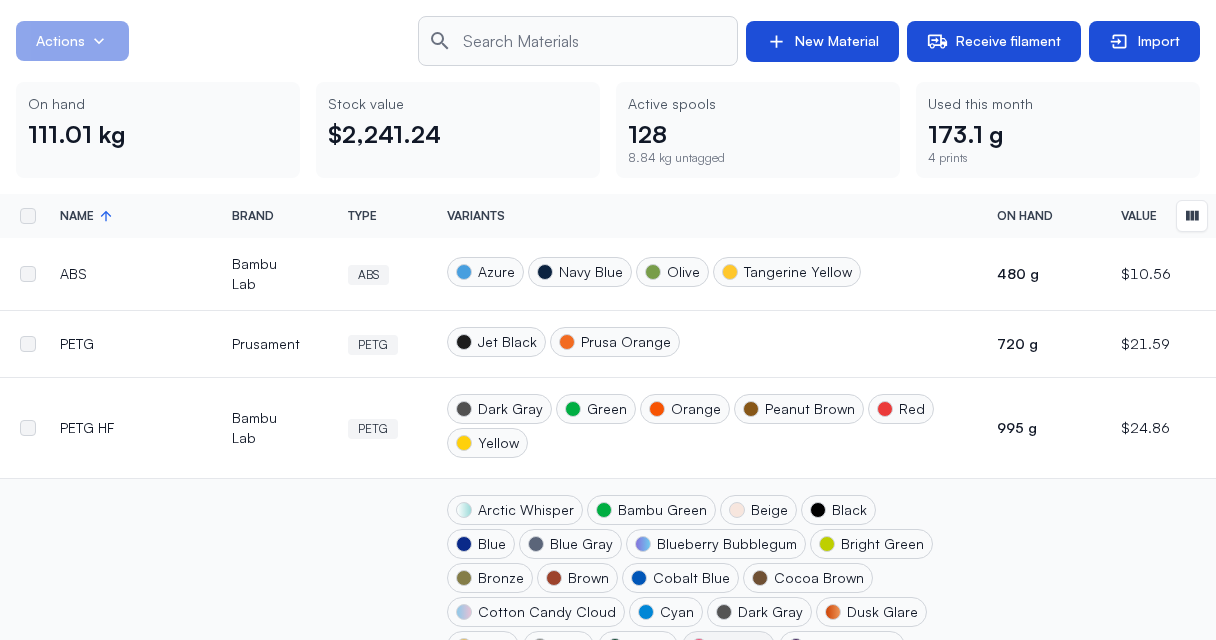
Task: Sort by the Value column header
Action: pos(1139,216)
